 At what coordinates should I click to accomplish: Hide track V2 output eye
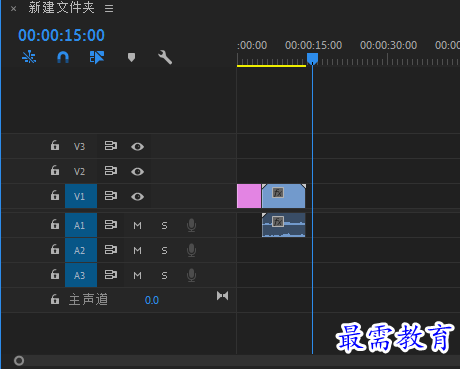pyautogui.click(x=137, y=171)
